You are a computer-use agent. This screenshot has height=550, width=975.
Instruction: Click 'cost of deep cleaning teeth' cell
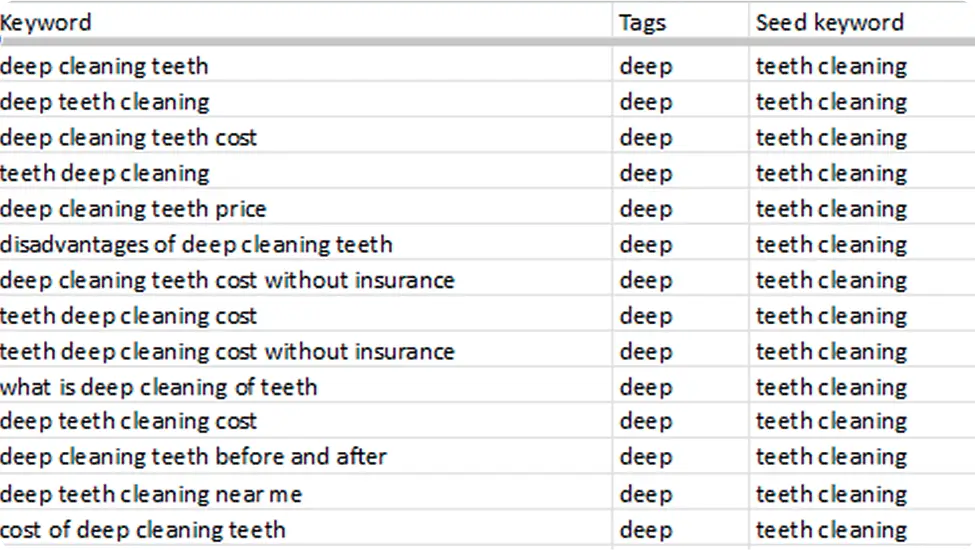point(306,528)
